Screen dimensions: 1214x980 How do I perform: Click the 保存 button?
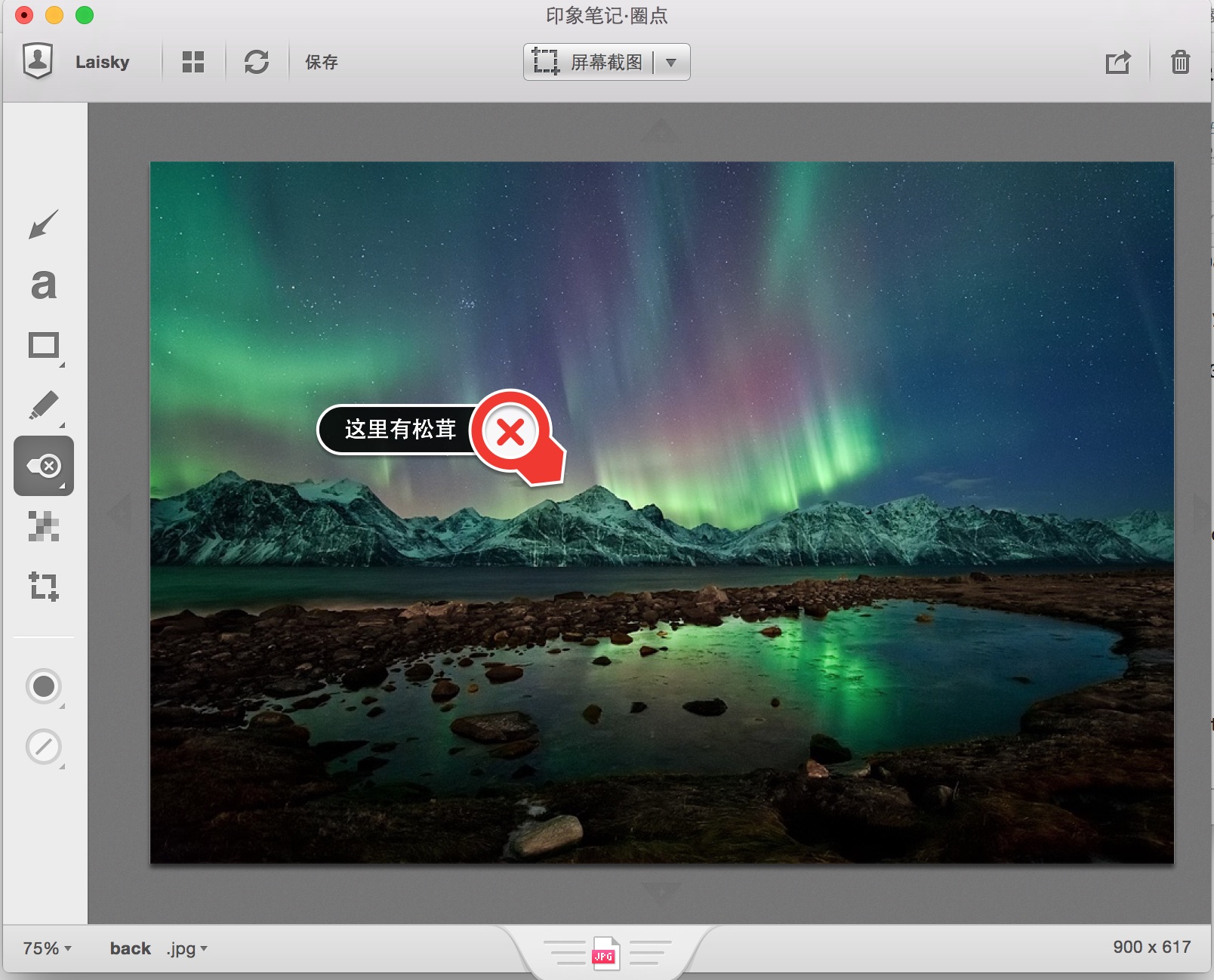pos(321,62)
